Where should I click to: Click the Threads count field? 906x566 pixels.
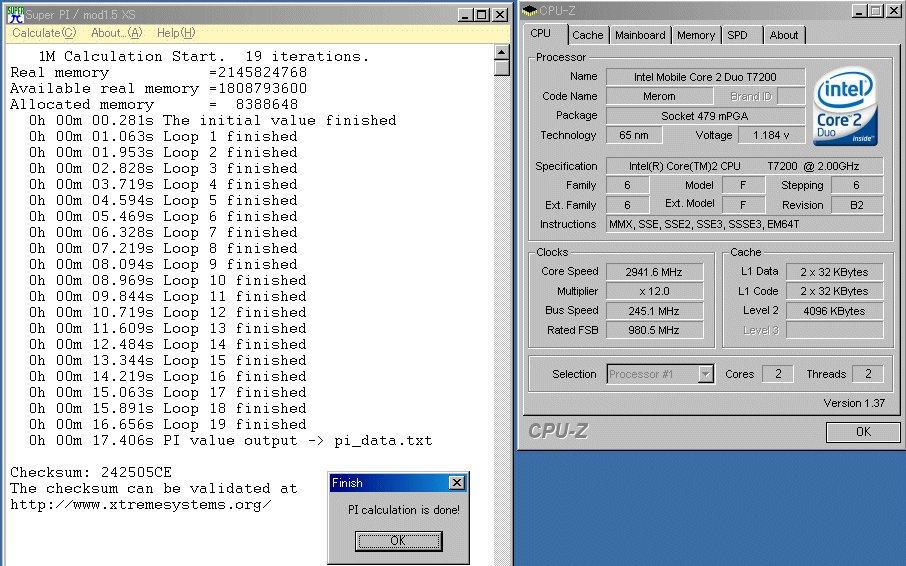pyautogui.click(x=868, y=374)
